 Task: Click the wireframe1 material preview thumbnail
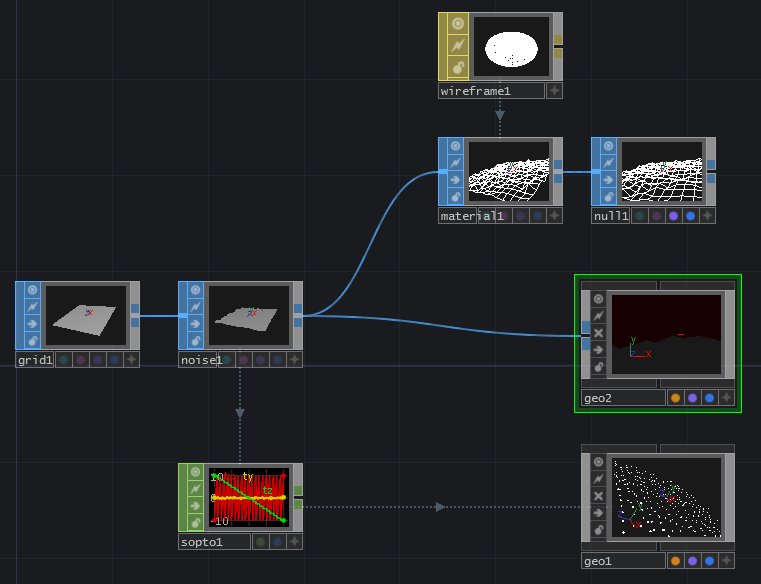511,47
